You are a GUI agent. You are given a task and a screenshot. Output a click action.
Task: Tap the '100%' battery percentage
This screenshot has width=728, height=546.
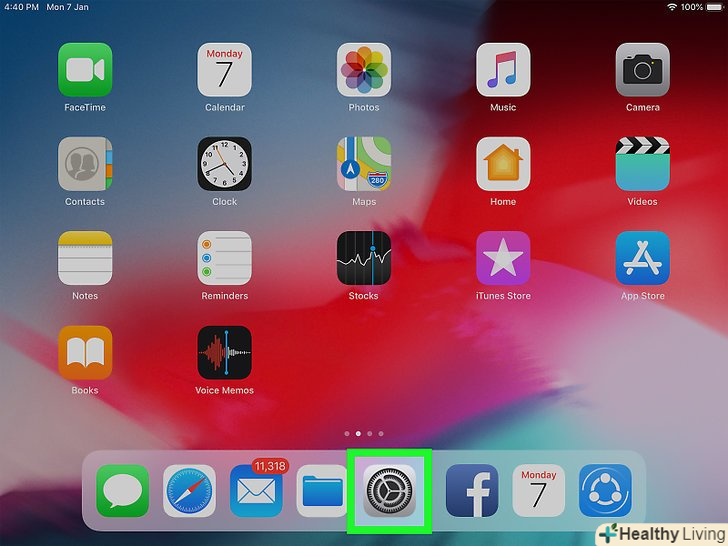[692, 7]
